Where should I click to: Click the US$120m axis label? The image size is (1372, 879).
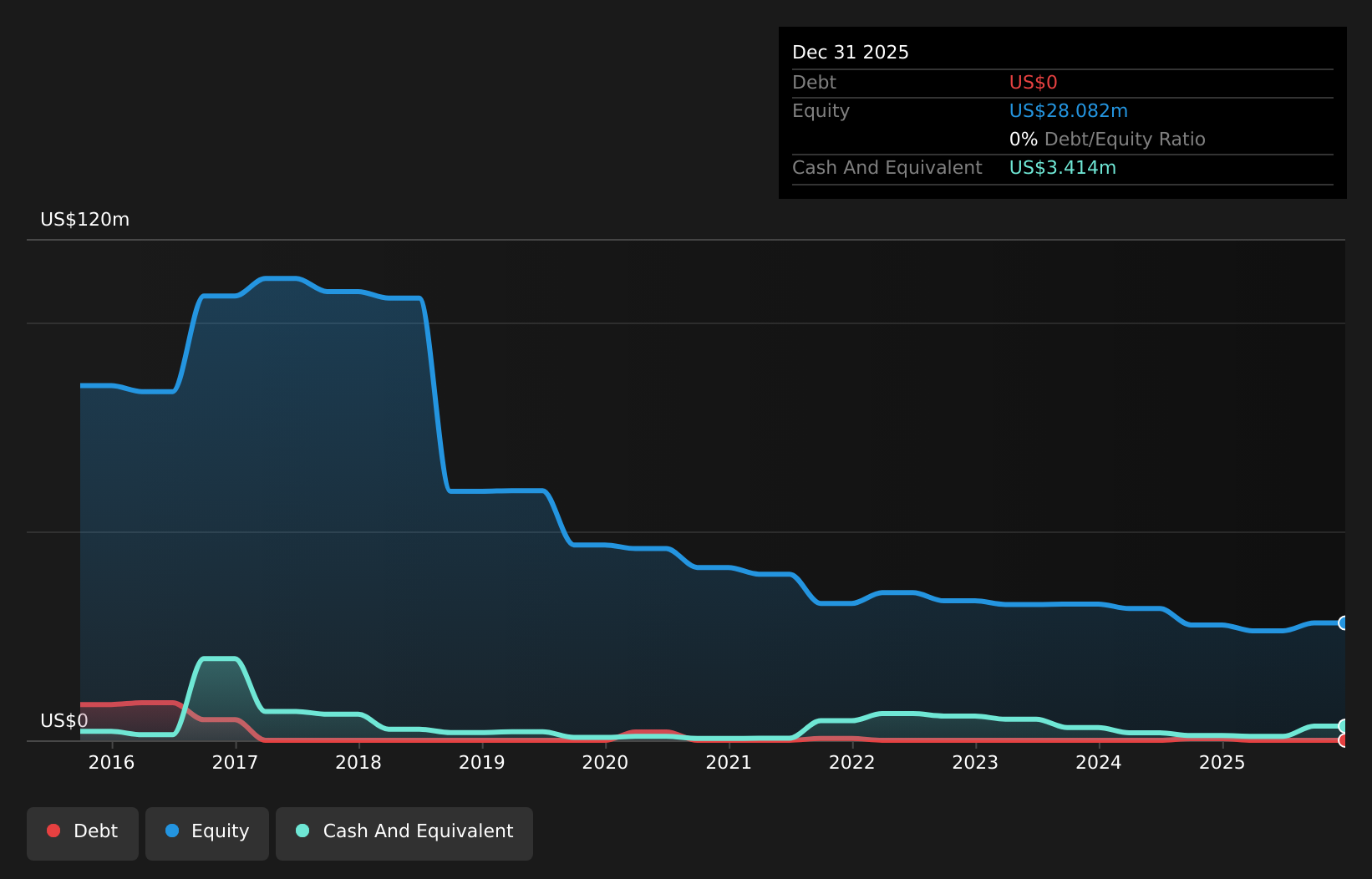coord(85,220)
